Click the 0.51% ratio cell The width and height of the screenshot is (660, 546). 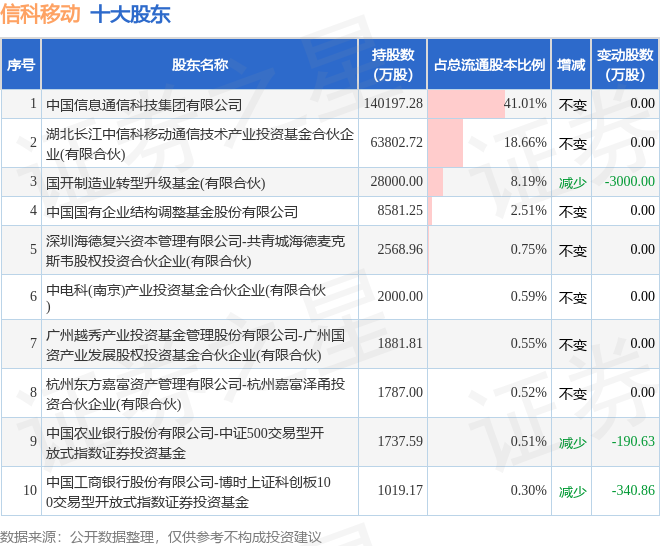(489, 442)
